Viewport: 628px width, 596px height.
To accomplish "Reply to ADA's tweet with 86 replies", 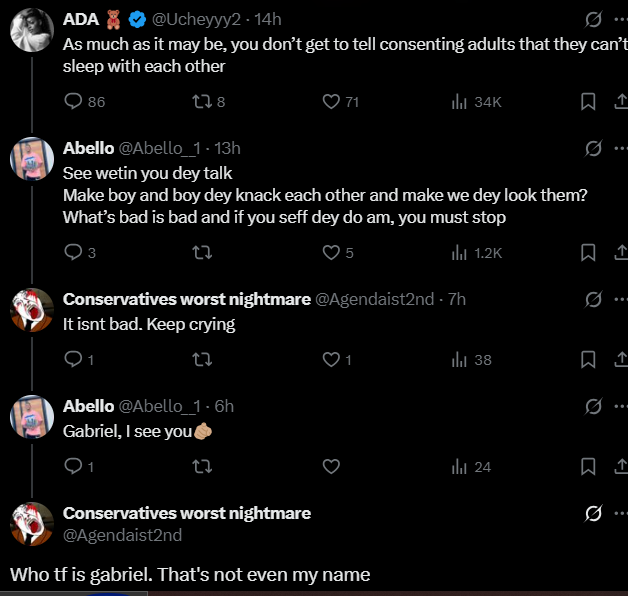I will [x=73, y=101].
